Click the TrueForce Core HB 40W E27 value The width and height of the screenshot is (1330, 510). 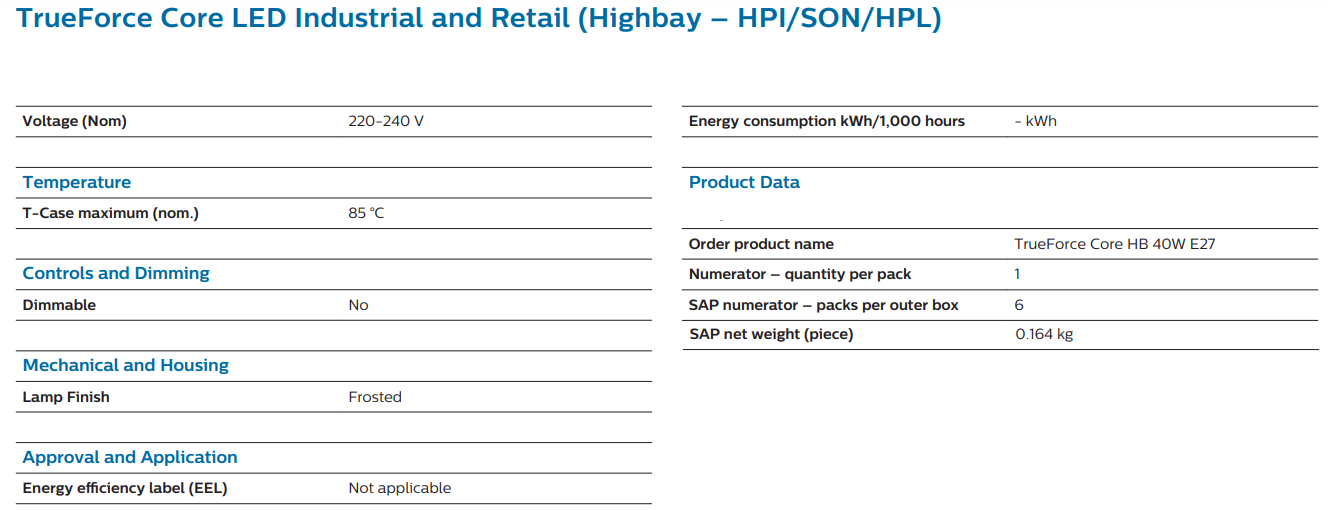[1115, 244]
